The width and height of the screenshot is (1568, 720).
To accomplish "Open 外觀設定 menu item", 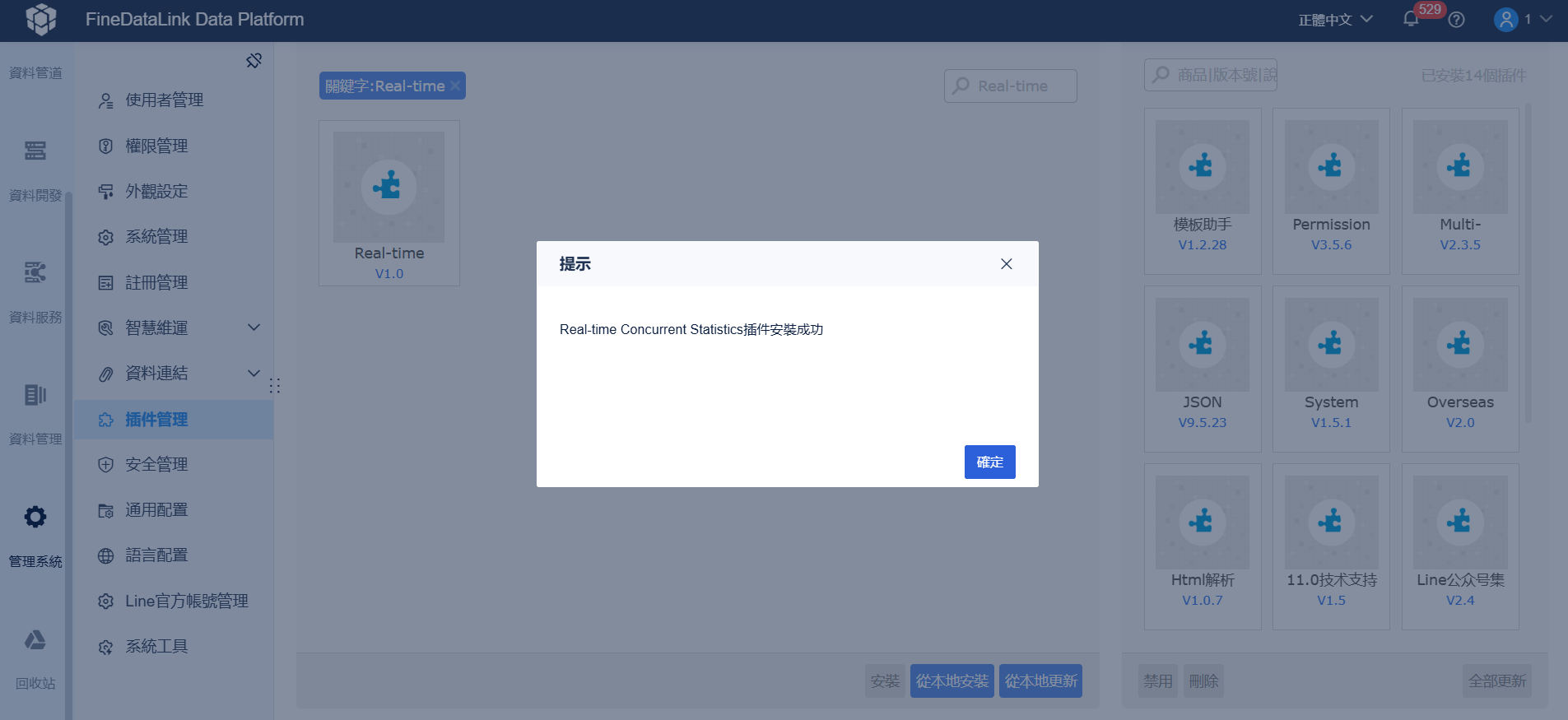I will 174,191.
